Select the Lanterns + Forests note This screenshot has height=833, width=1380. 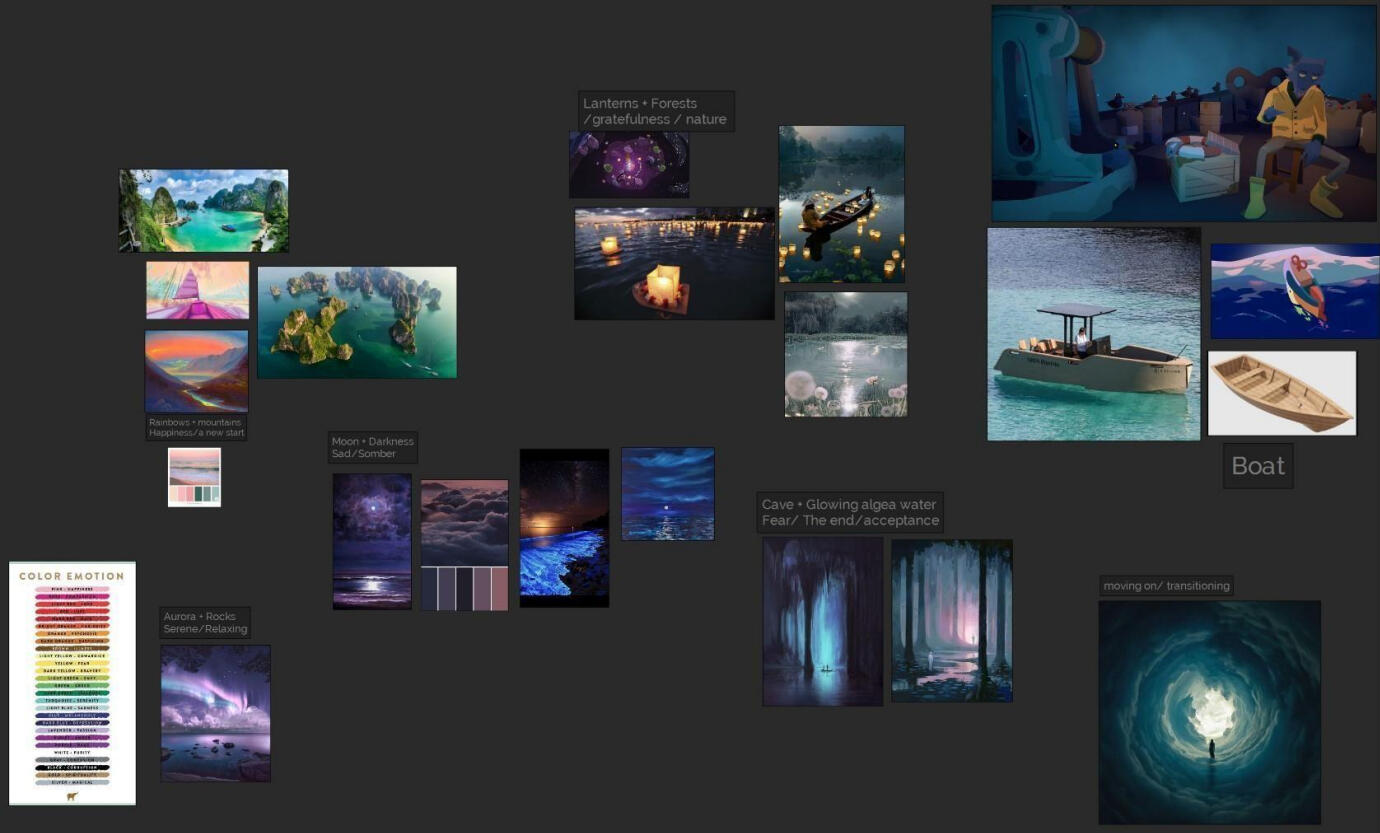pos(655,110)
